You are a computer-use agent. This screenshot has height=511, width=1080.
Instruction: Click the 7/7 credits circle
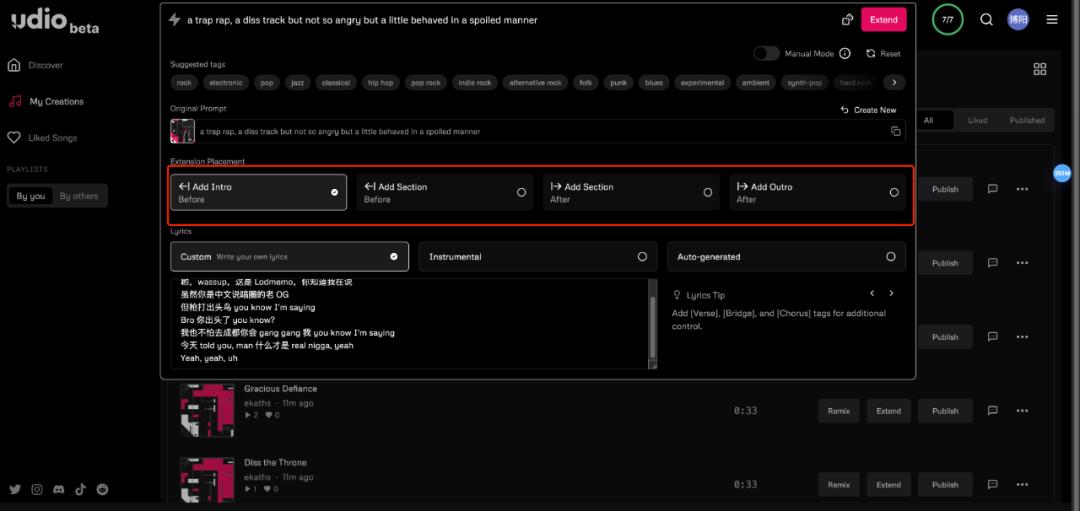[948, 20]
